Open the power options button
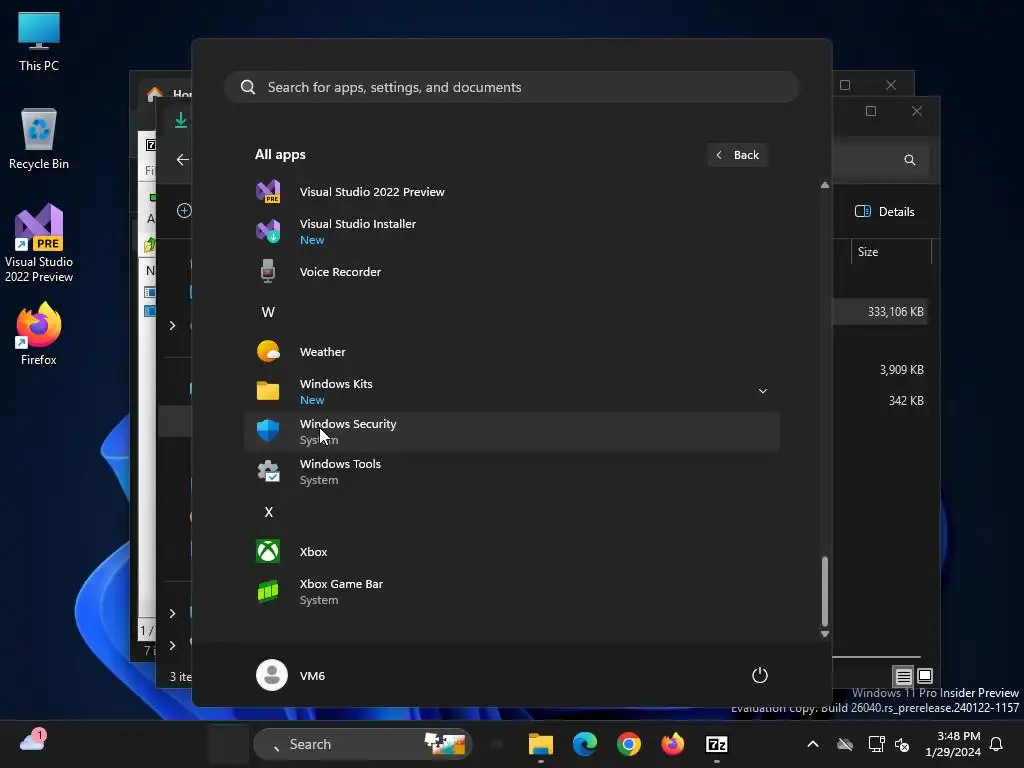1024x768 pixels. (x=760, y=675)
